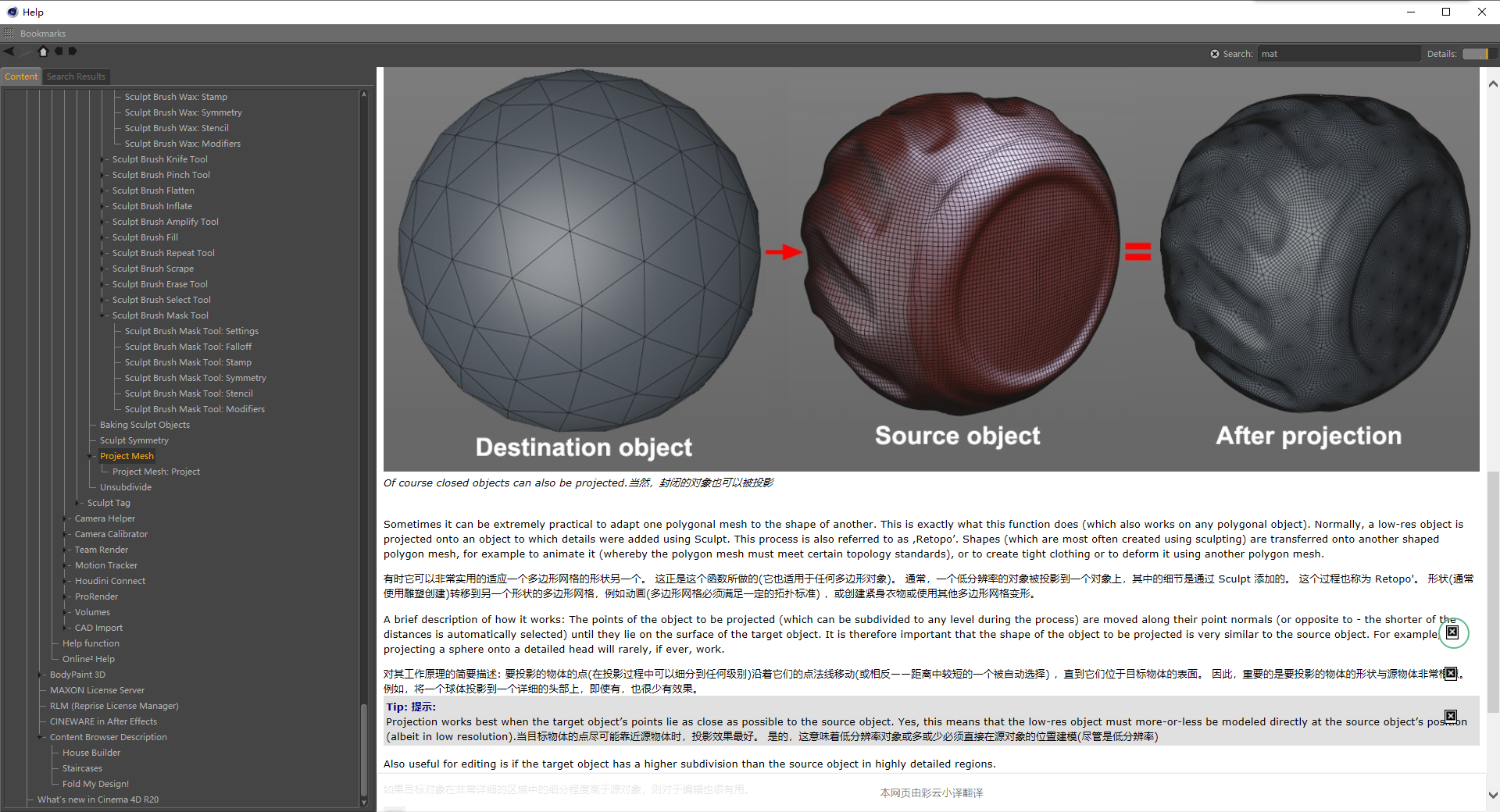
Task: Collapse the Sculpt Brush Mask Tool node
Action: 103,315
